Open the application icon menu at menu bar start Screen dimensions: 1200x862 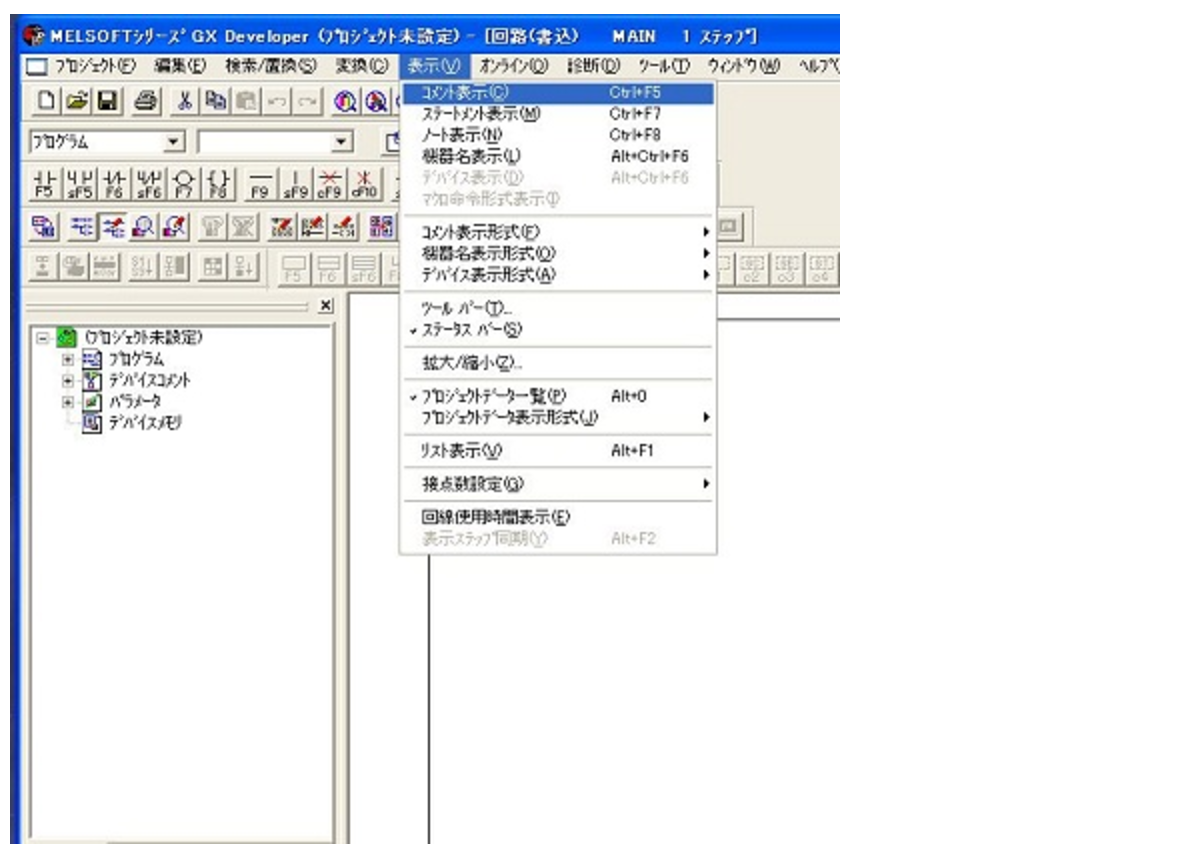pos(34,66)
